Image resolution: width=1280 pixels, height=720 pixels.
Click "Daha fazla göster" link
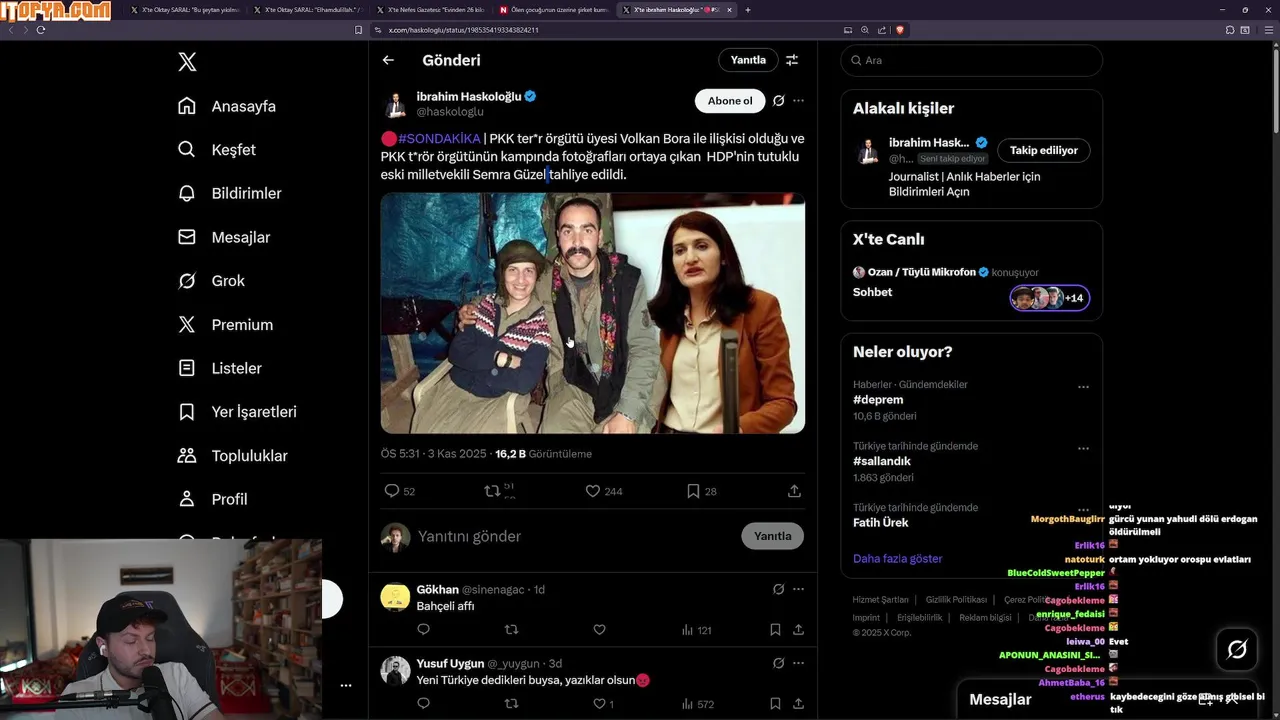(x=897, y=559)
